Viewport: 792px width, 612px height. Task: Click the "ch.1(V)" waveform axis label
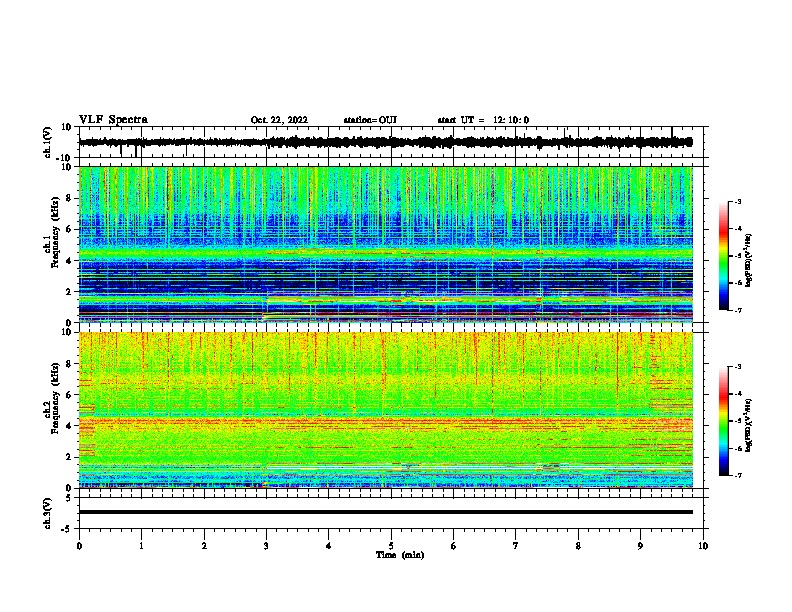[48, 142]
